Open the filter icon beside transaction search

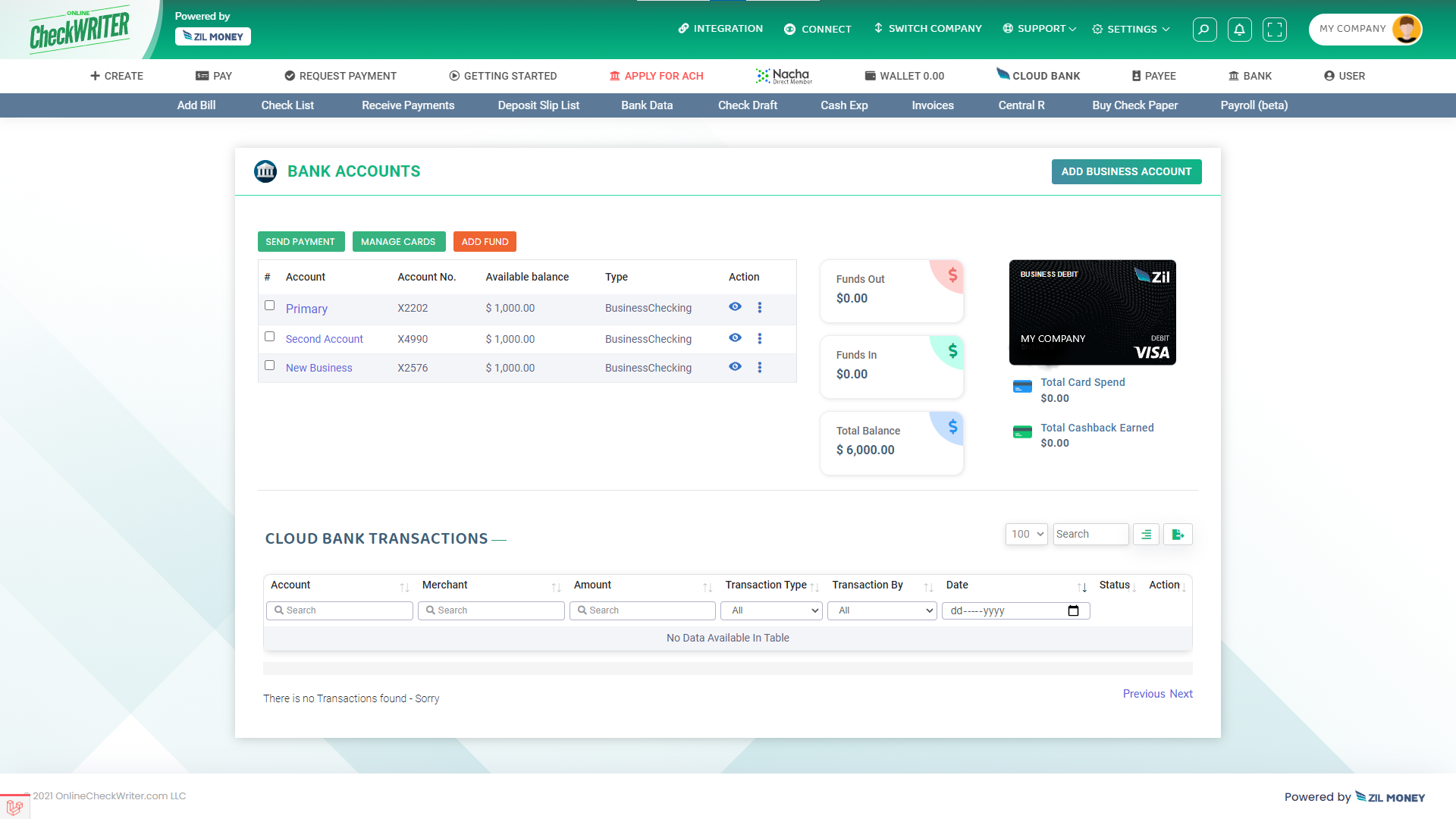1145,534
